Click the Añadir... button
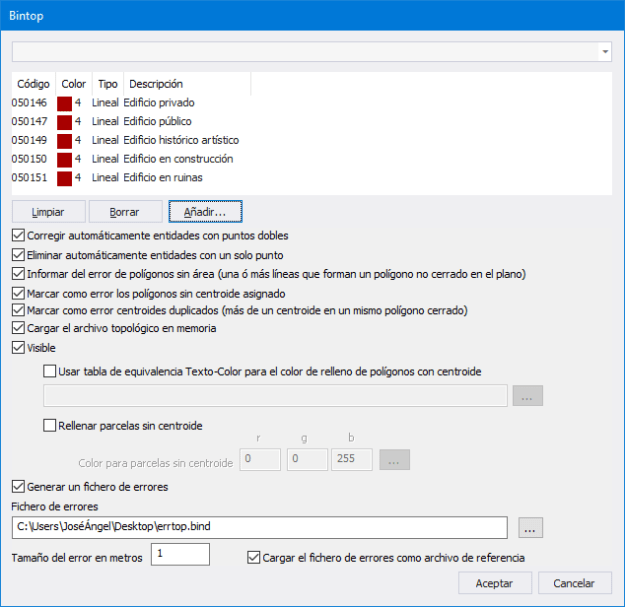The width and height of the screenshot is (625, 607). tap(205, 212)
